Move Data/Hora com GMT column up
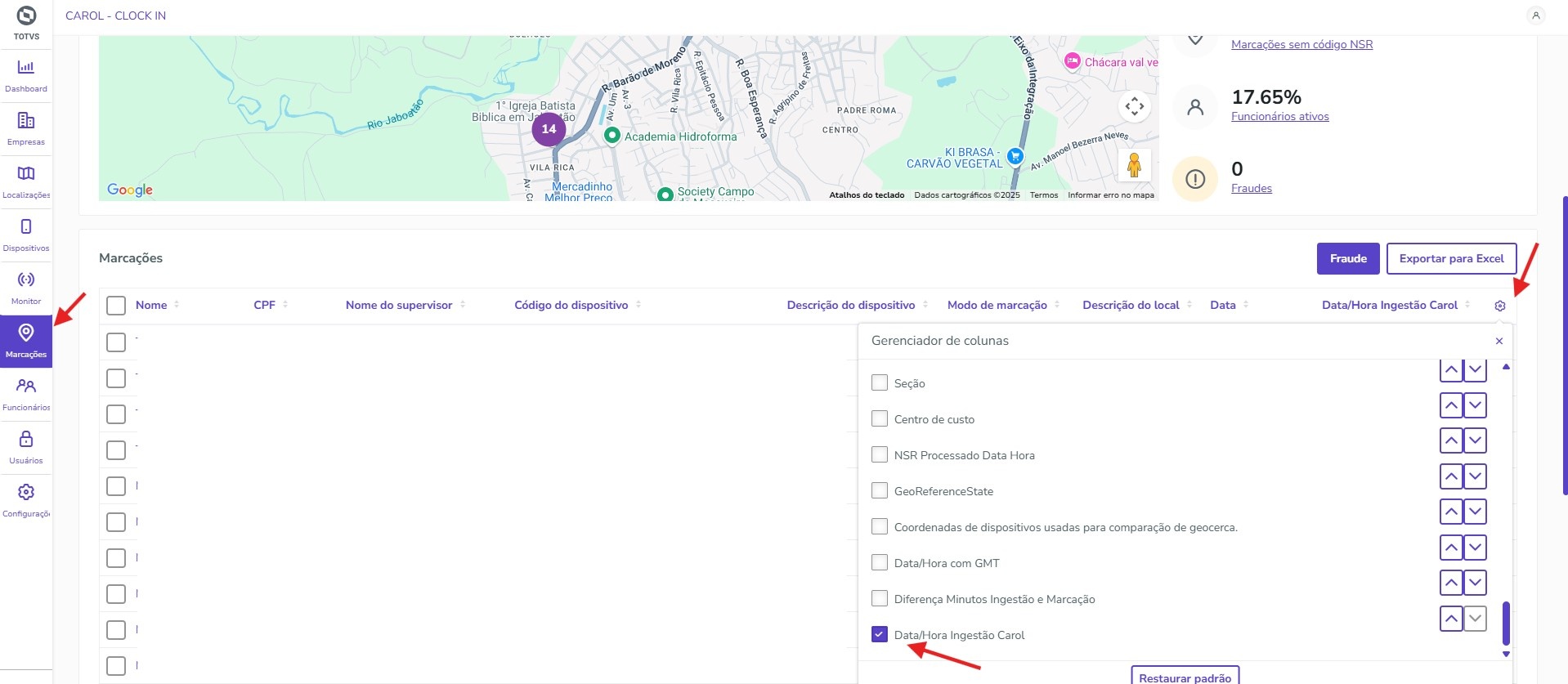 [x=1451, y=548]
